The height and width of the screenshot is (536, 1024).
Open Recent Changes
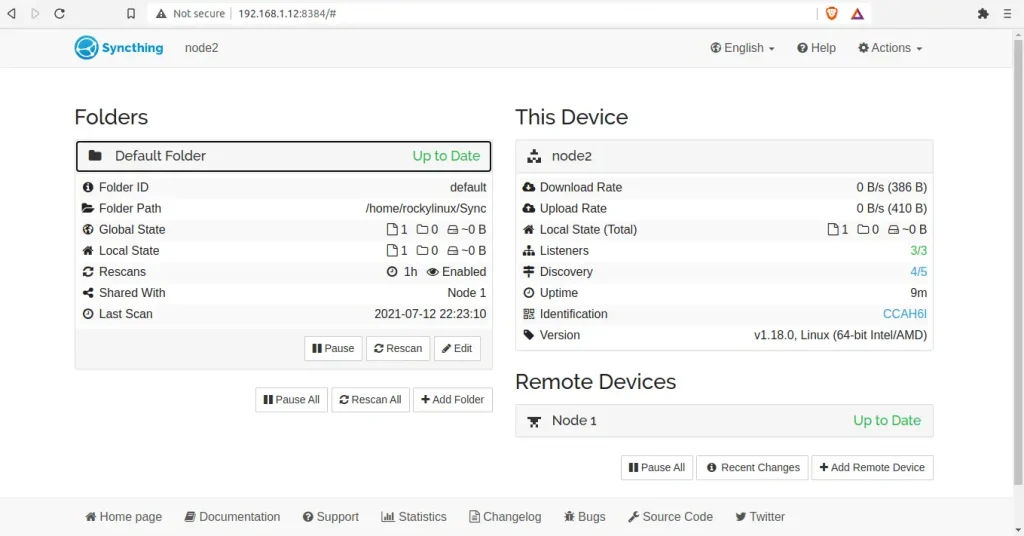752,467
